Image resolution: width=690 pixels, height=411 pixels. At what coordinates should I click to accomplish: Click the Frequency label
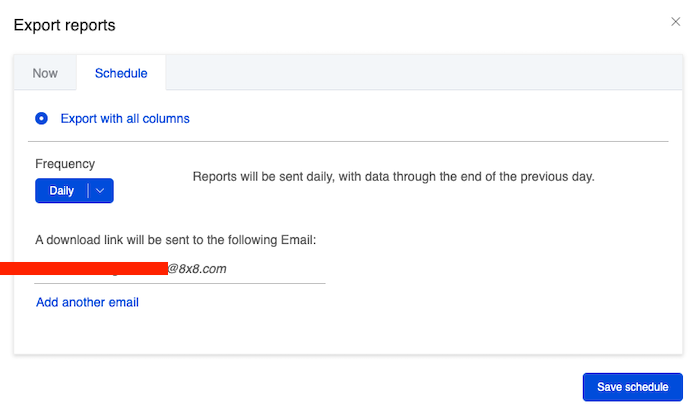[65, 163]
